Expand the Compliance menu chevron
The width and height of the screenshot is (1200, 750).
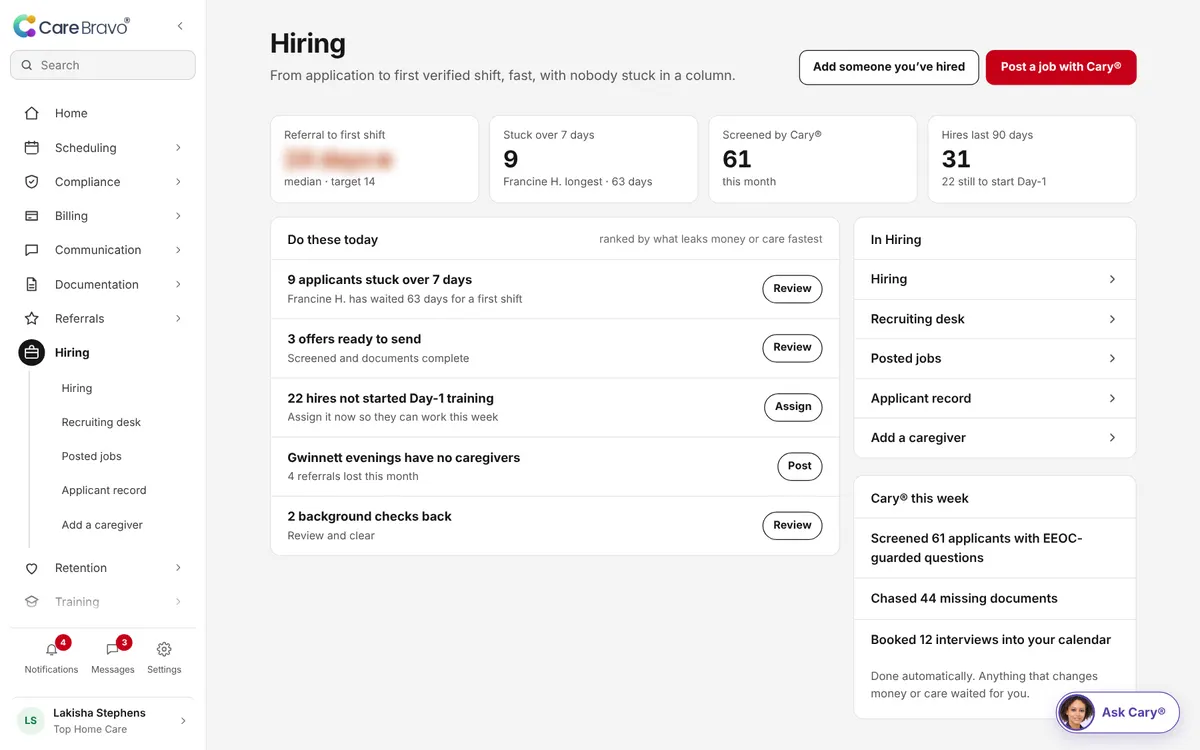click(x=179, y=182)
